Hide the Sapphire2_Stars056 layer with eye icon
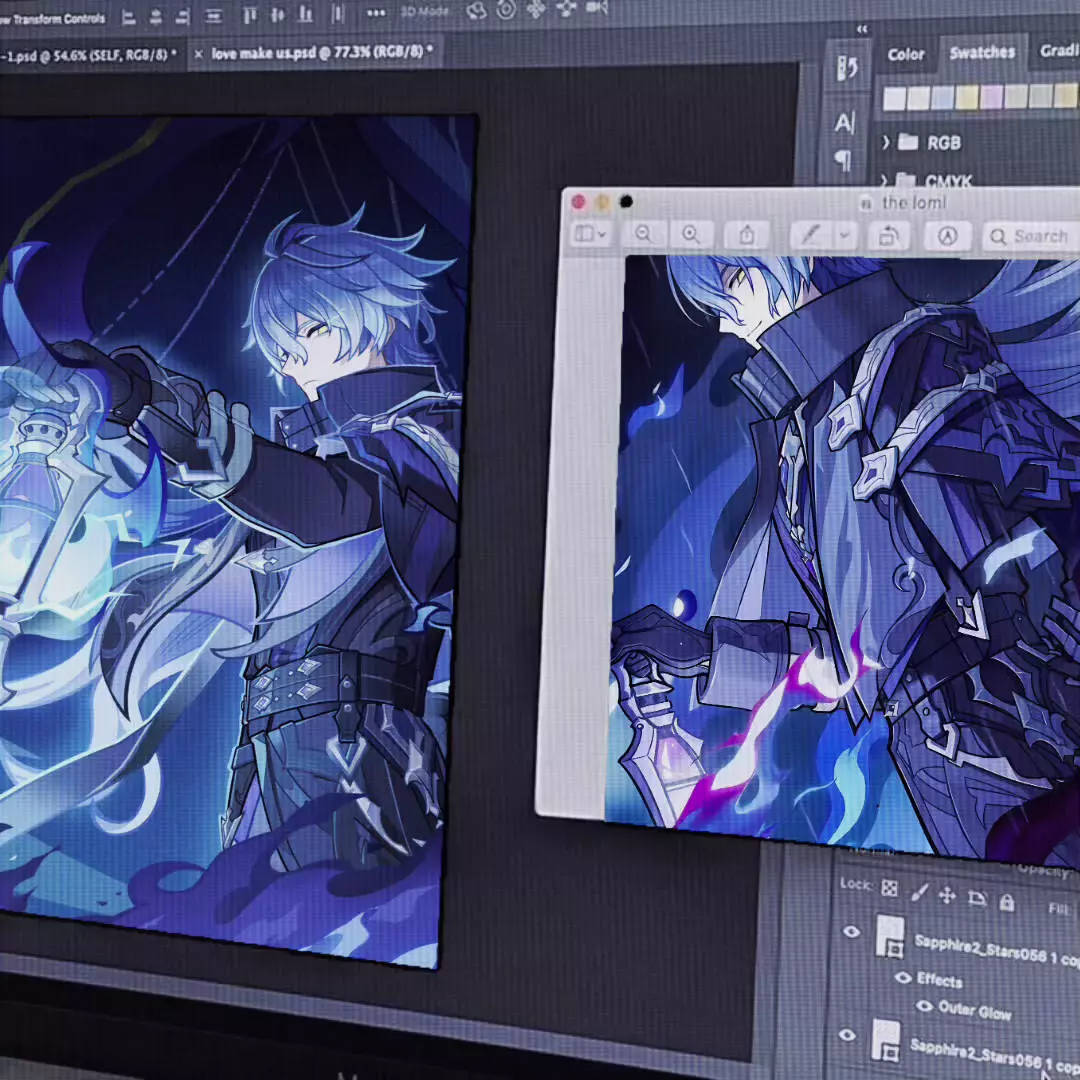The image size is (1080, 1080). point(847,1035)
